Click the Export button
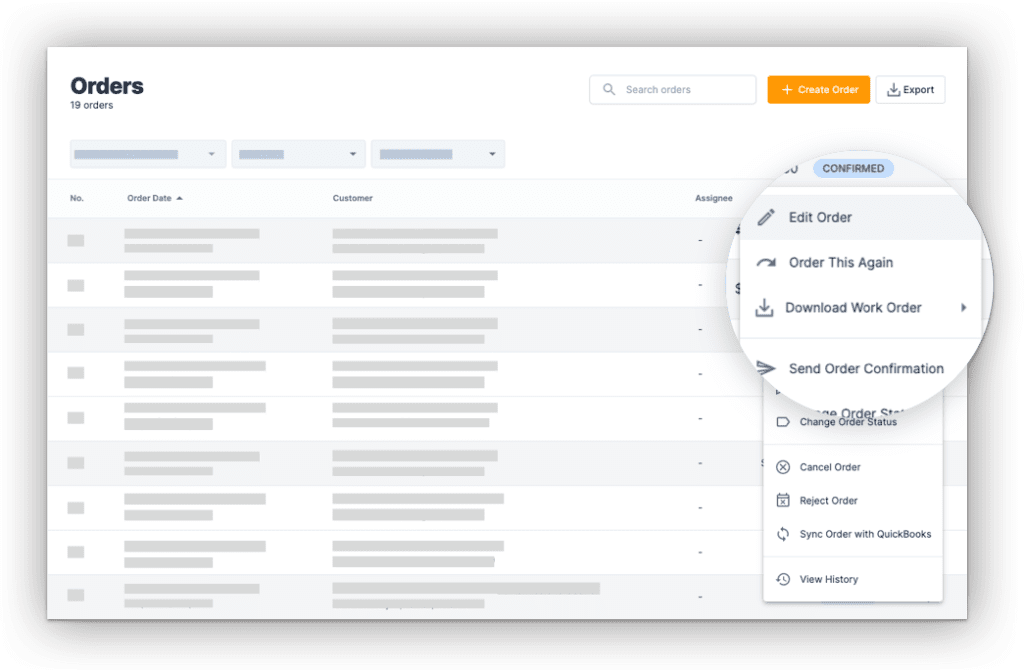The image size is (1024, 672). (x=910, y=89)
